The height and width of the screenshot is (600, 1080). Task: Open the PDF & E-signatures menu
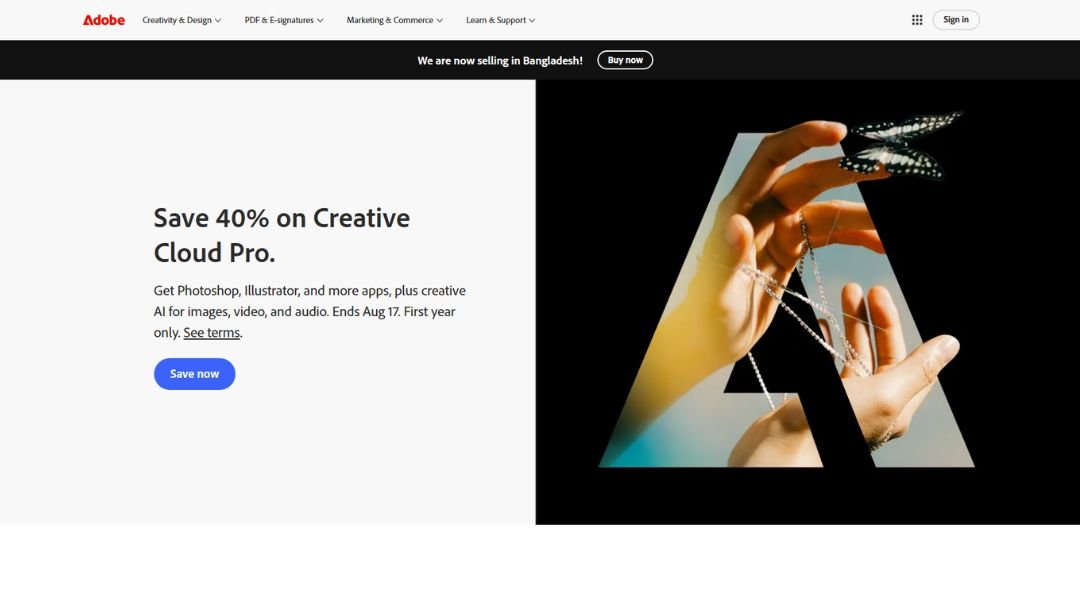(284, 20)
